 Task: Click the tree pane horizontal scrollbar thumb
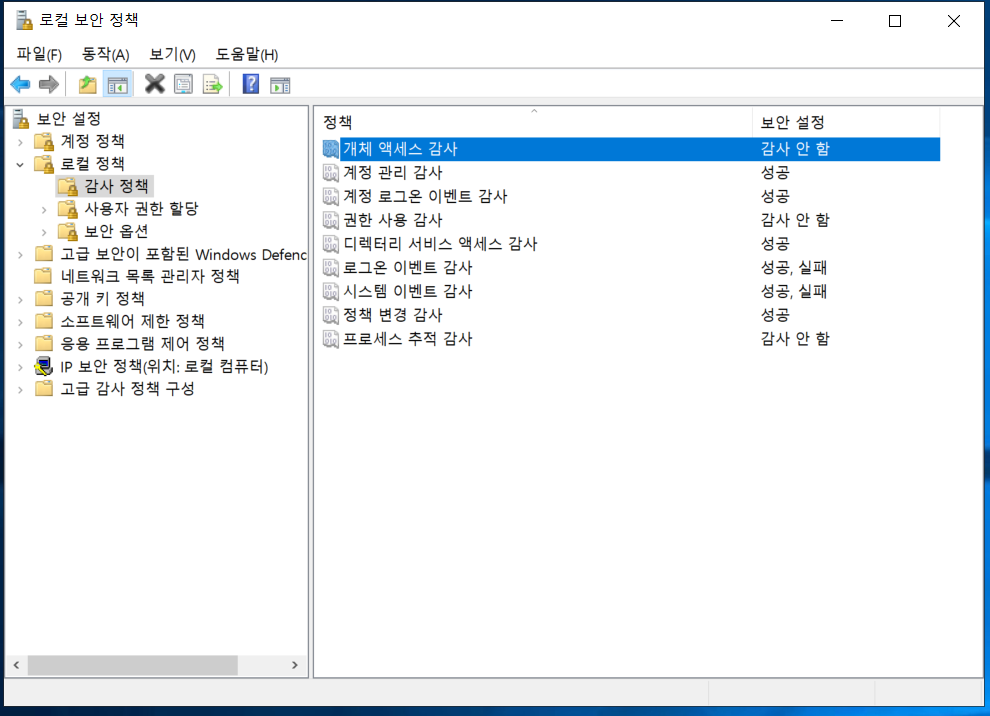click(133, 665)
